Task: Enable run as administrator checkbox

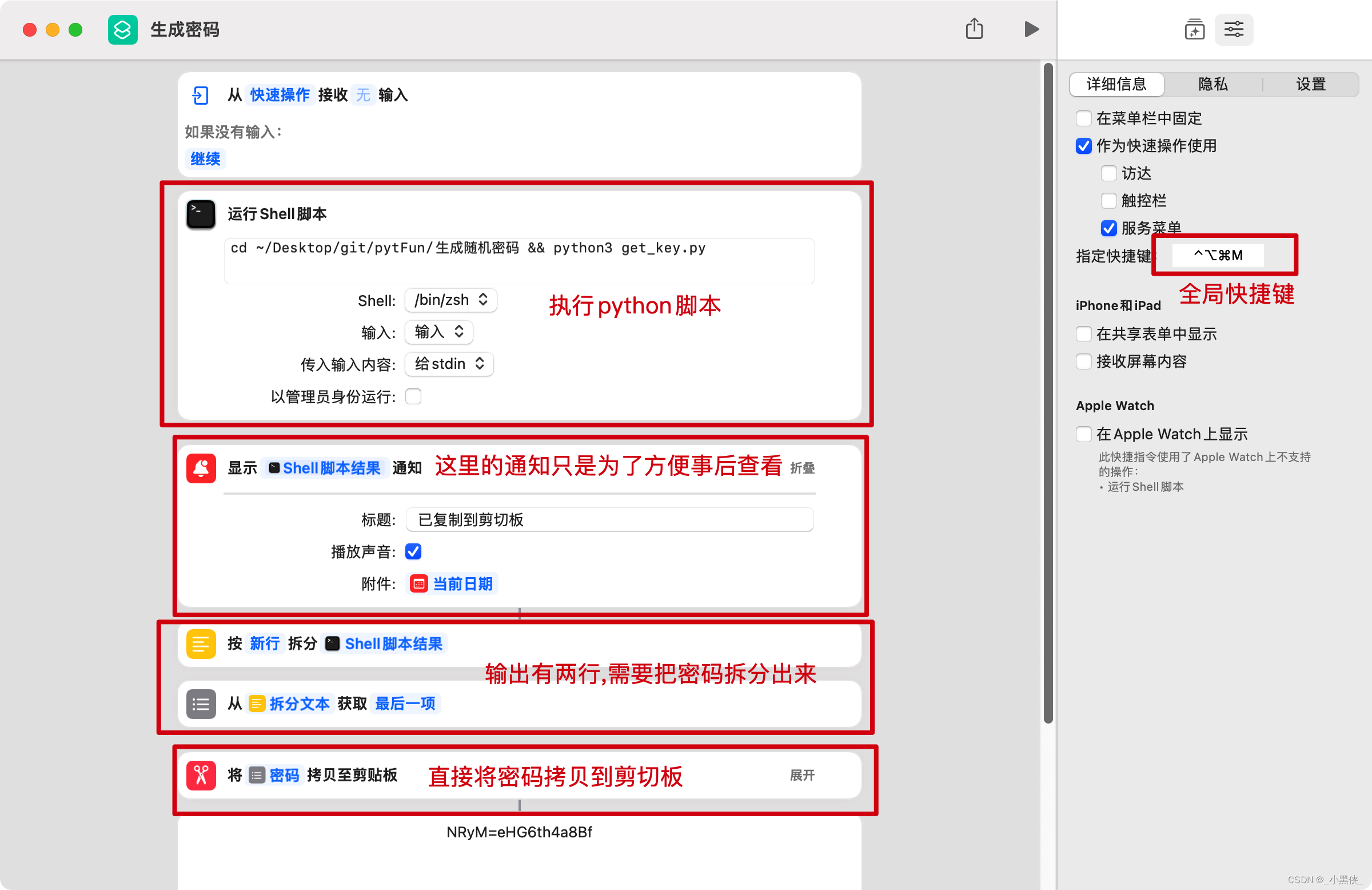Action: pos(413,397)
